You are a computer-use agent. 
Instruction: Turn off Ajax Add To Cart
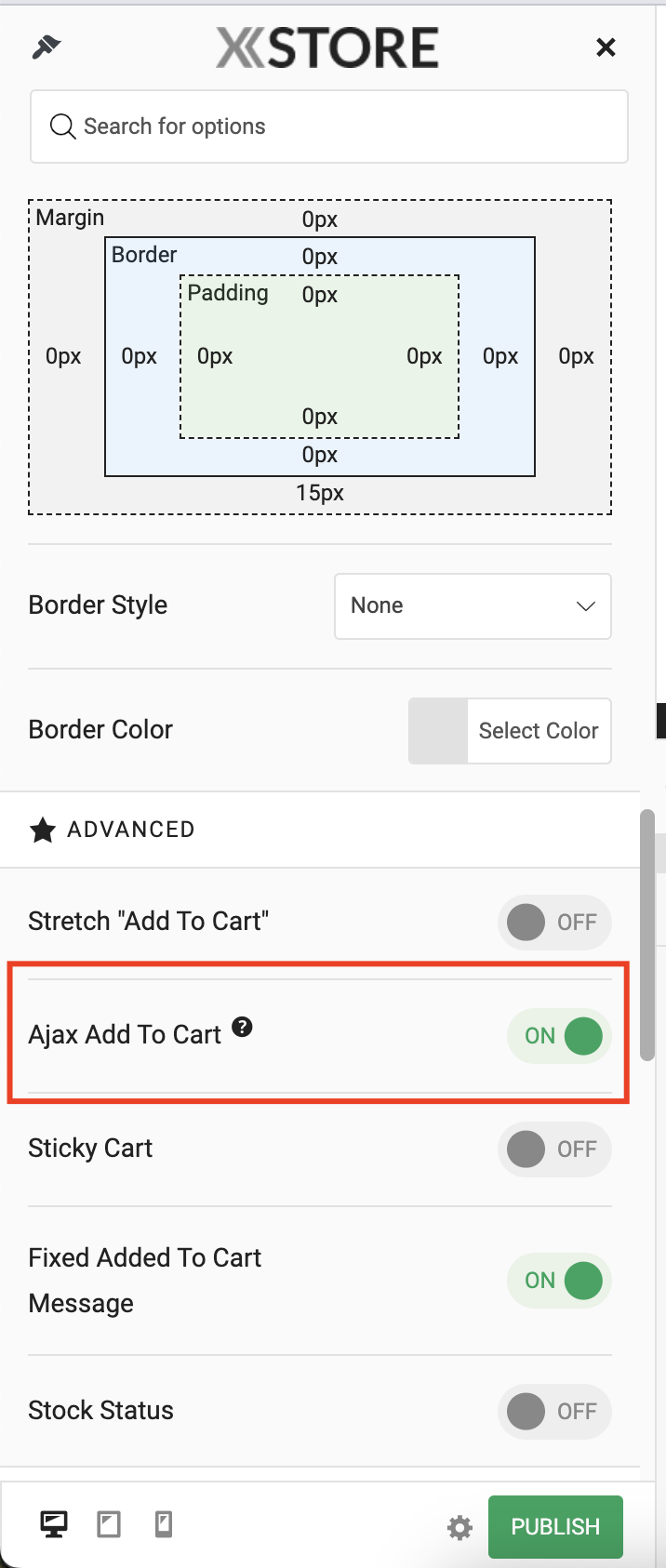point(559,1036)
